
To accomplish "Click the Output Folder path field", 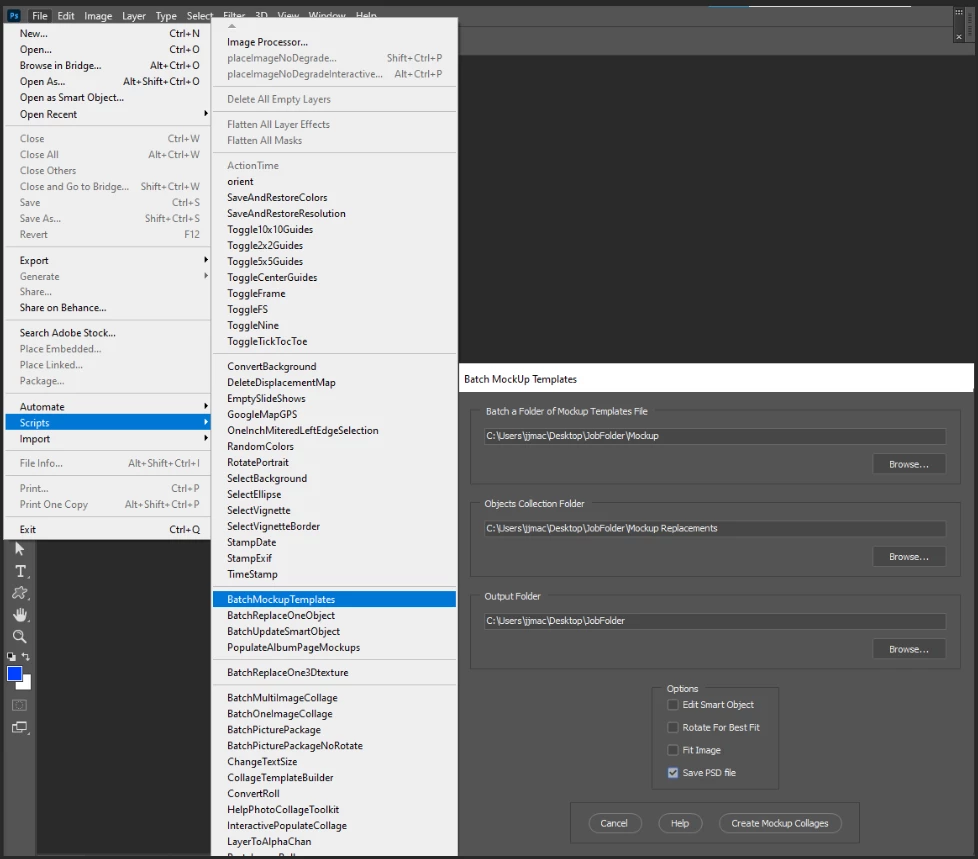I will (715, 621).
